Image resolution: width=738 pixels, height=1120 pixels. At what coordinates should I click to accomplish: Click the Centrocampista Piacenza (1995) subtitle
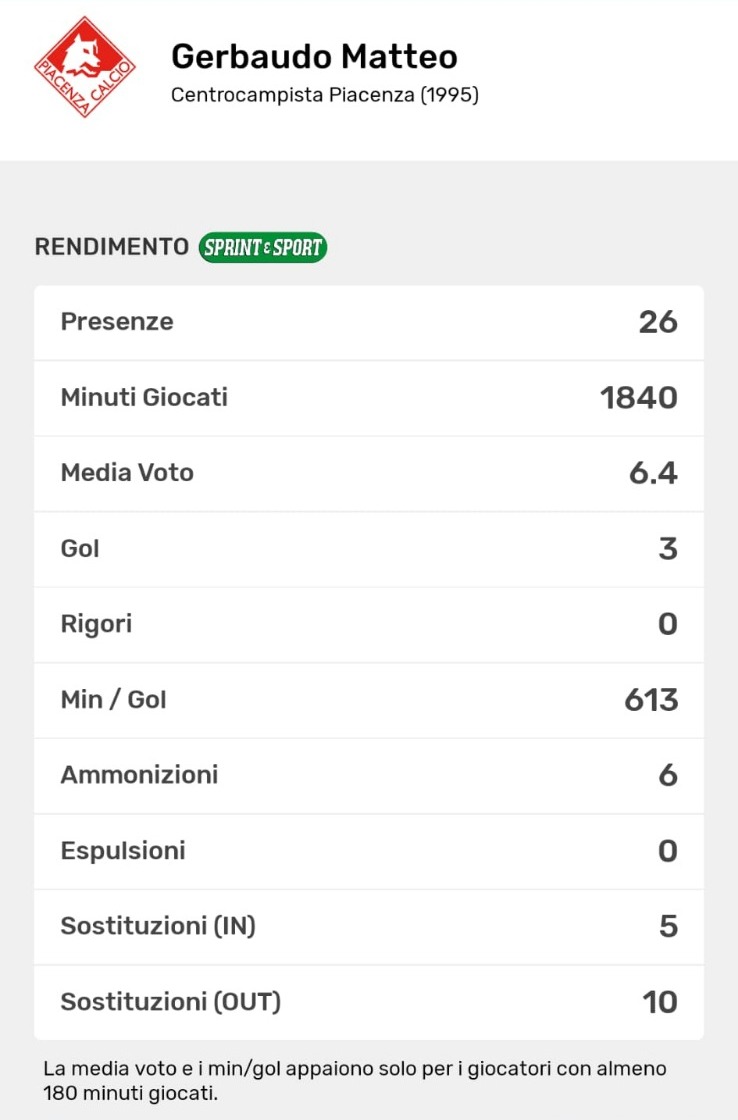pos(325,96)
